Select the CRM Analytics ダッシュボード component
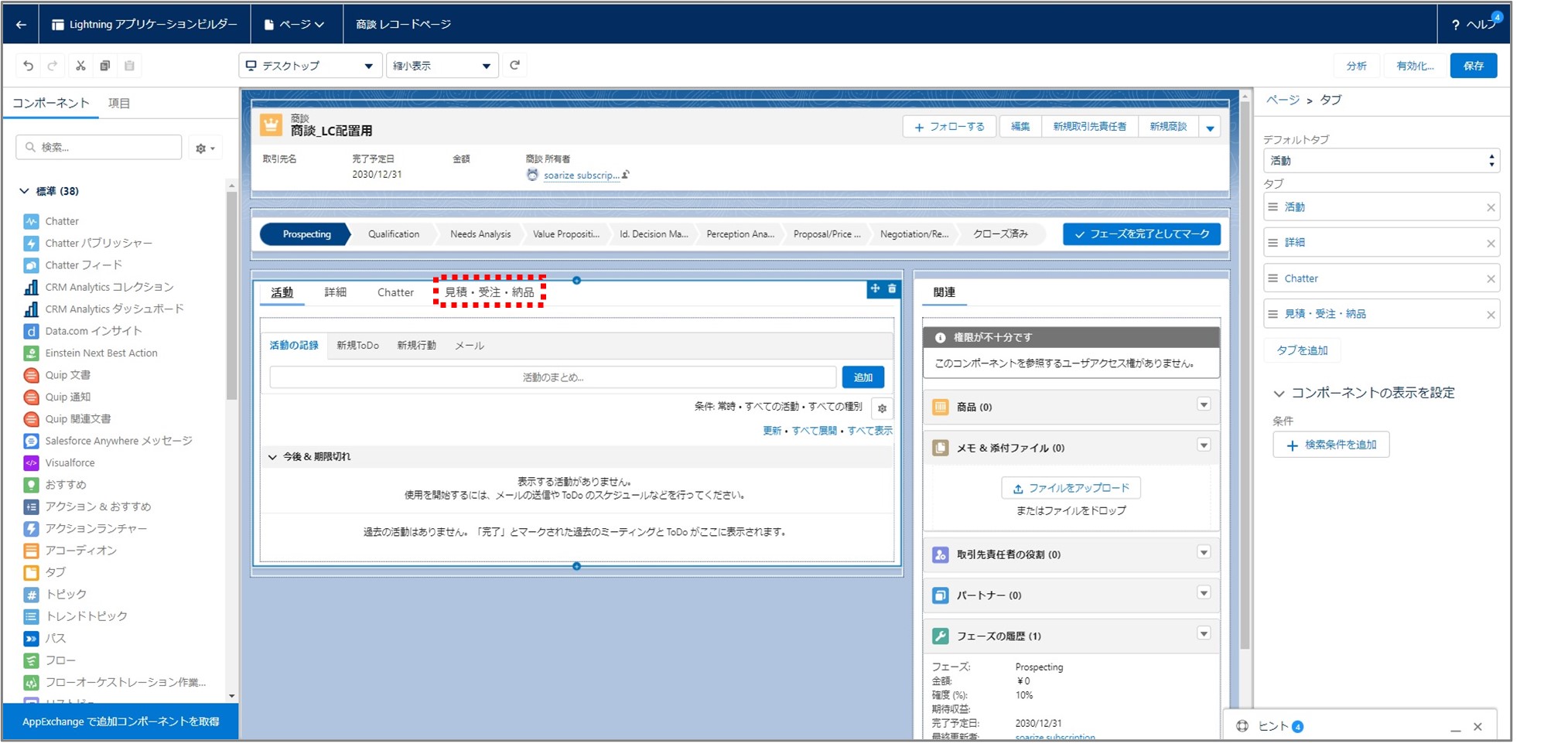 pos(114,309)
